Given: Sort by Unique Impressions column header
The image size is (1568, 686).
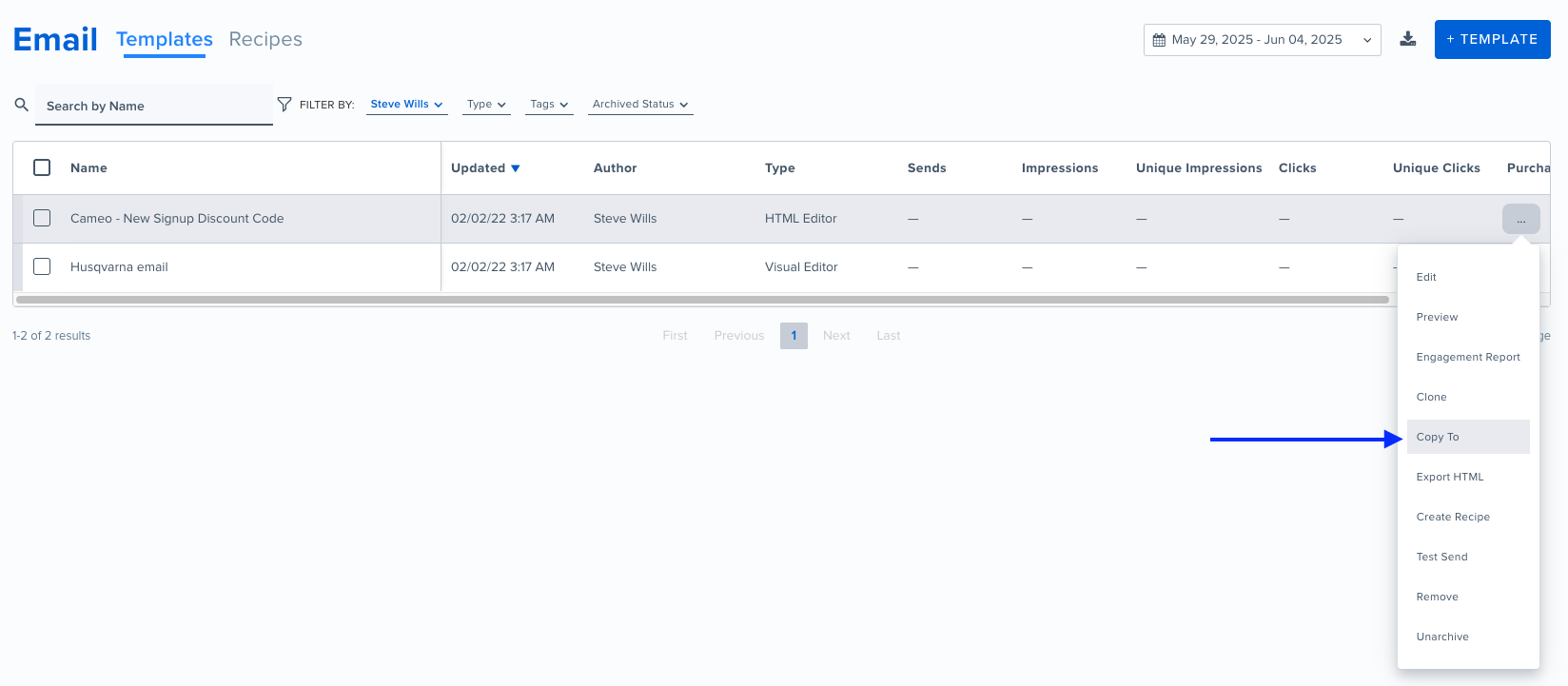Looking at the screenshot, I should (x=1199, y=168).
